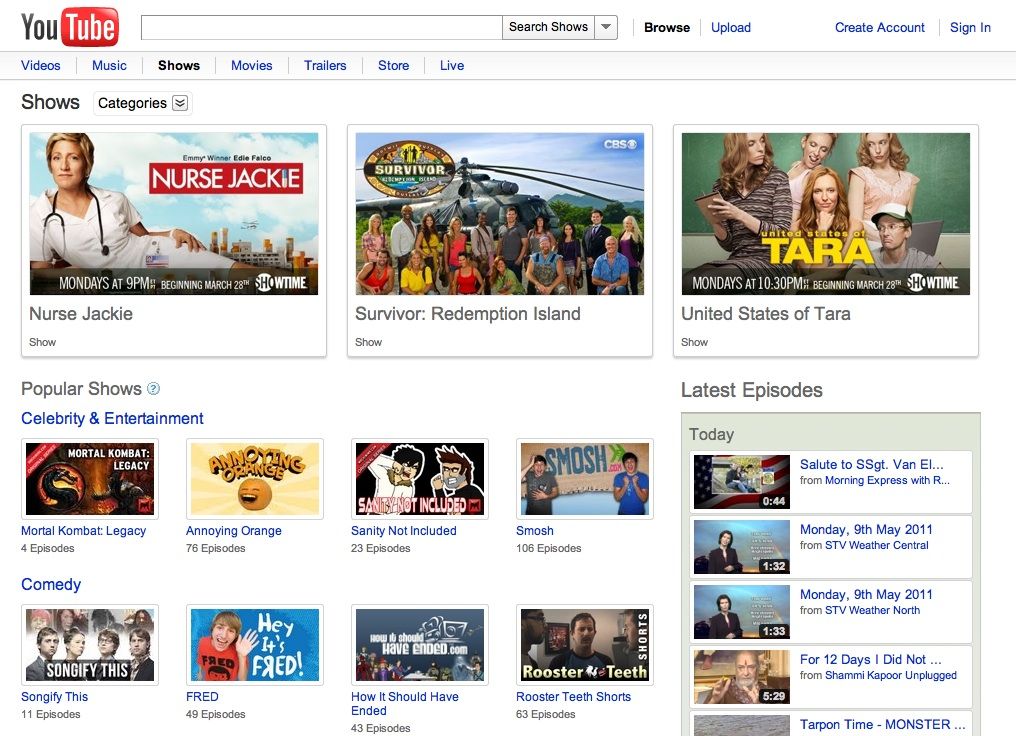Open the Celebrity & Entertainment category link
This screenshot has width=1016, height=736.
coord(112,419)
